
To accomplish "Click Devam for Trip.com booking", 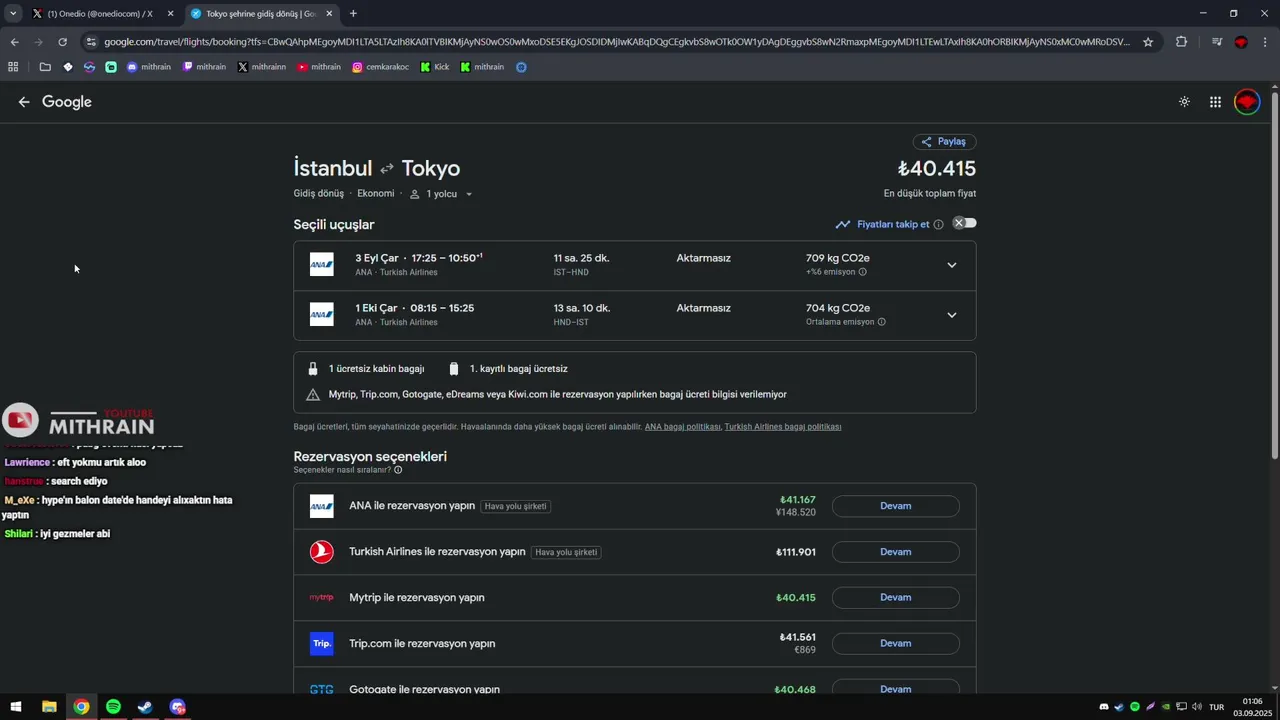I will (895, 644).
